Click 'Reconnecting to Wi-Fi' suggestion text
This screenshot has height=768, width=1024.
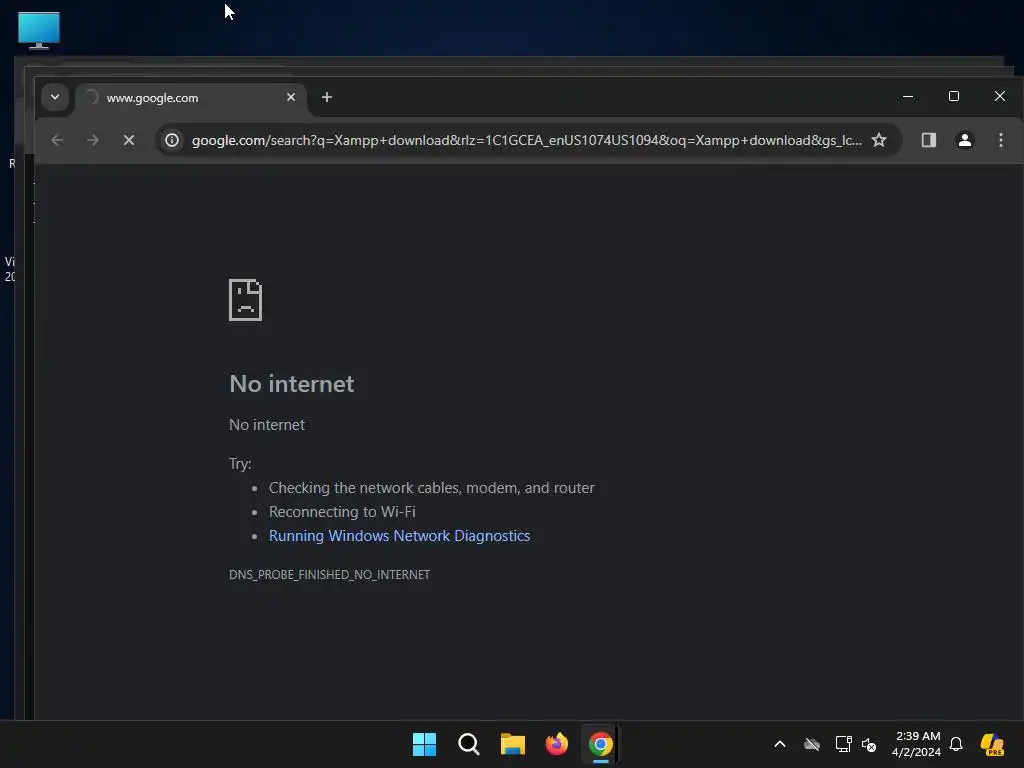click(342, 512)
